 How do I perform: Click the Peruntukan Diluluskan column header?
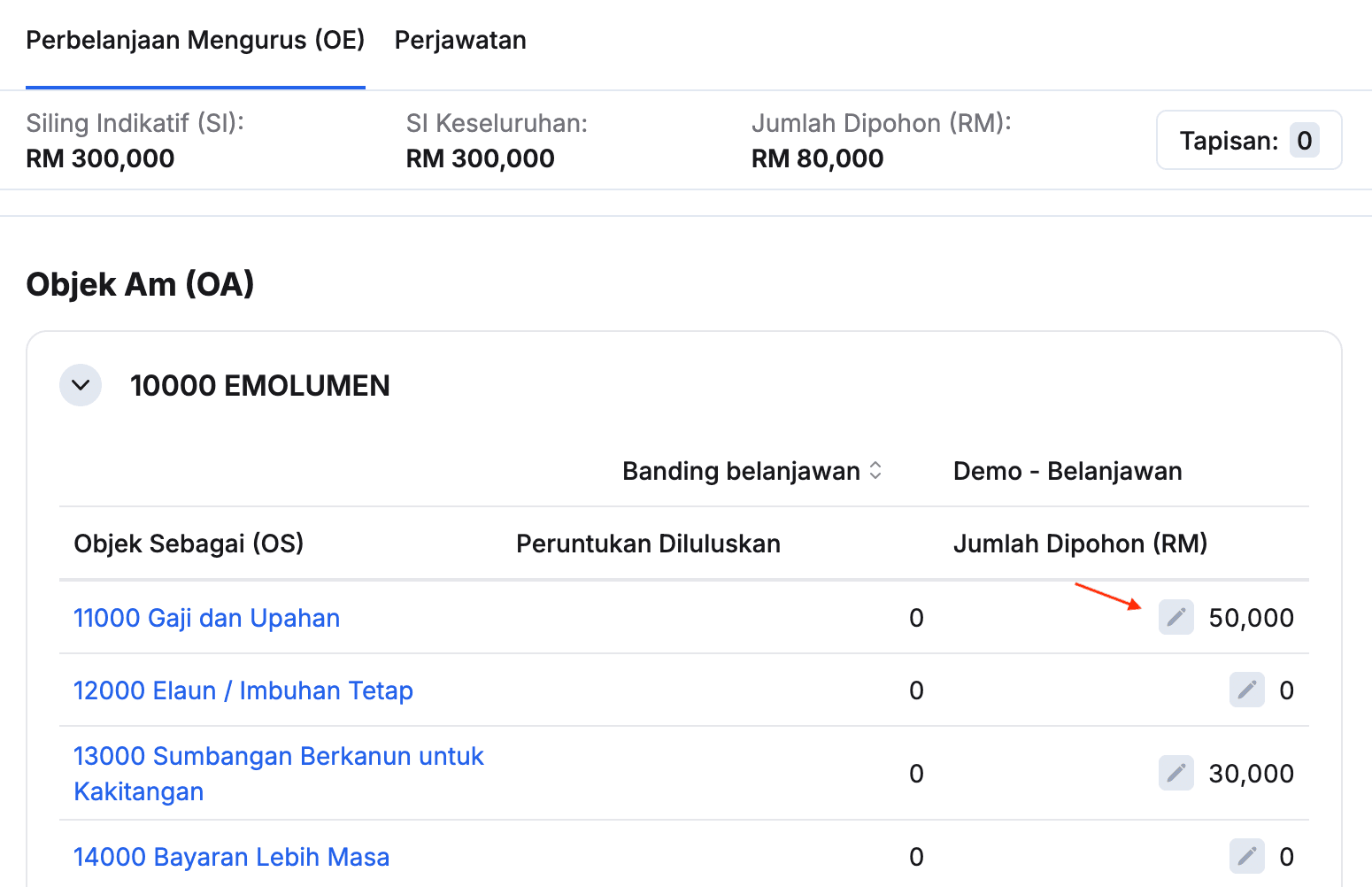(x=648, y=544)
